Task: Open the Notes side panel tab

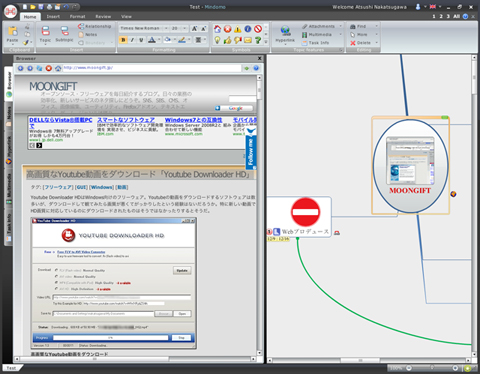Action: pos(9,116)
